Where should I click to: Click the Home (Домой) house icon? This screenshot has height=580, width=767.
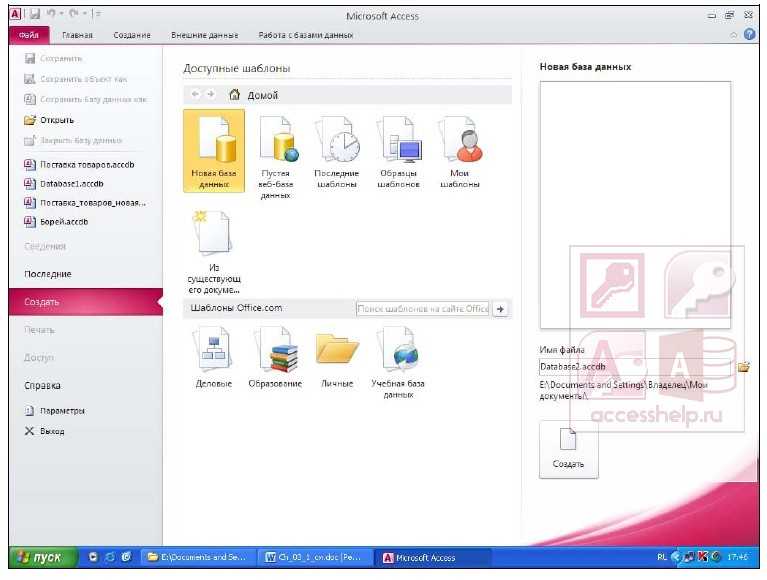[x=235, y=94]
